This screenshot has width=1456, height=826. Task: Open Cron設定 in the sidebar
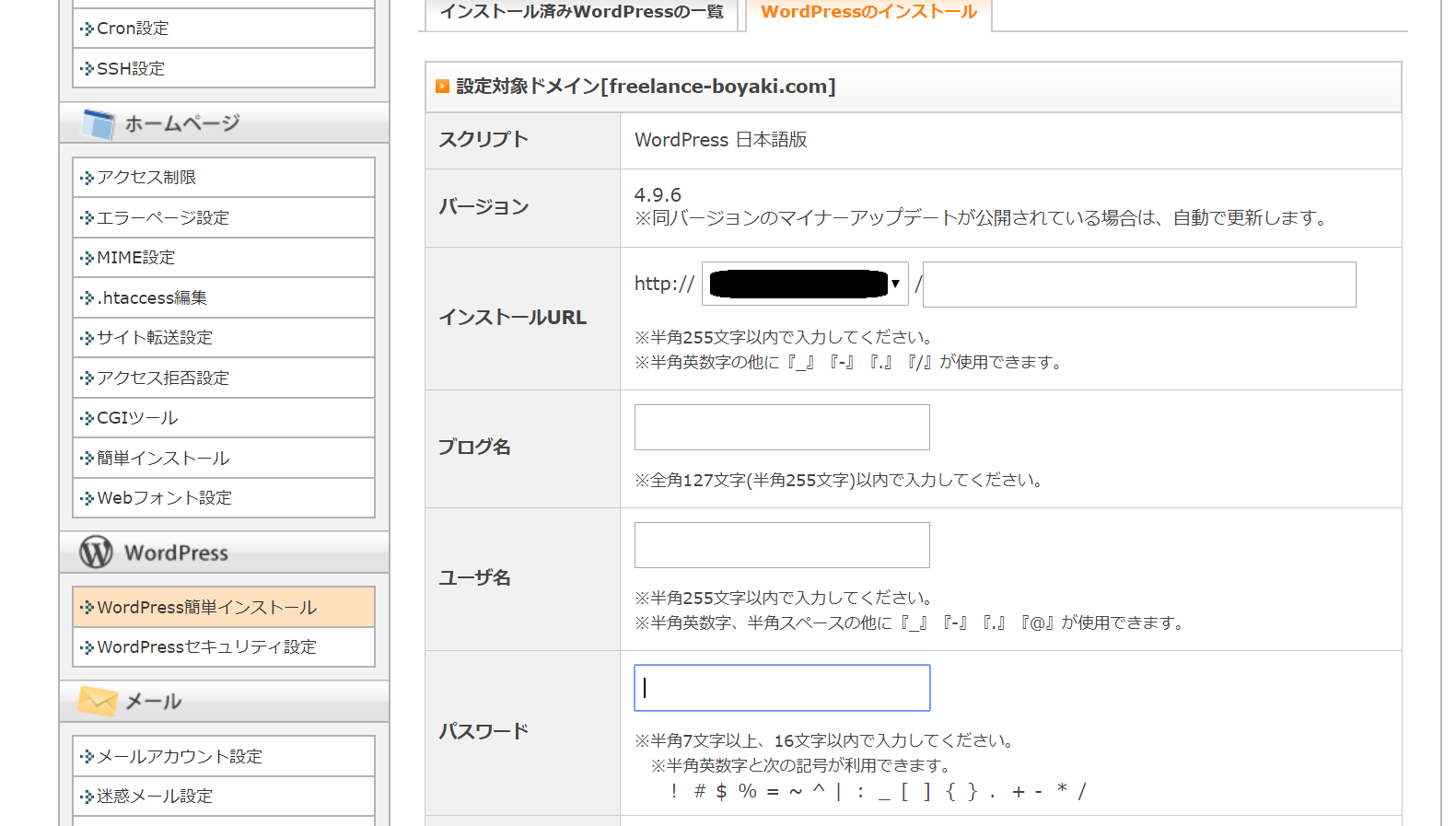(x=224, y=29)
